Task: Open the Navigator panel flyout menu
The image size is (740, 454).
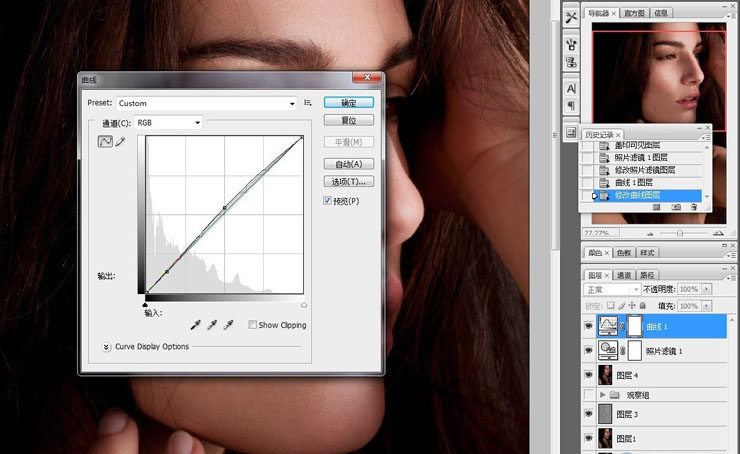Action: (x=732, y=16)
